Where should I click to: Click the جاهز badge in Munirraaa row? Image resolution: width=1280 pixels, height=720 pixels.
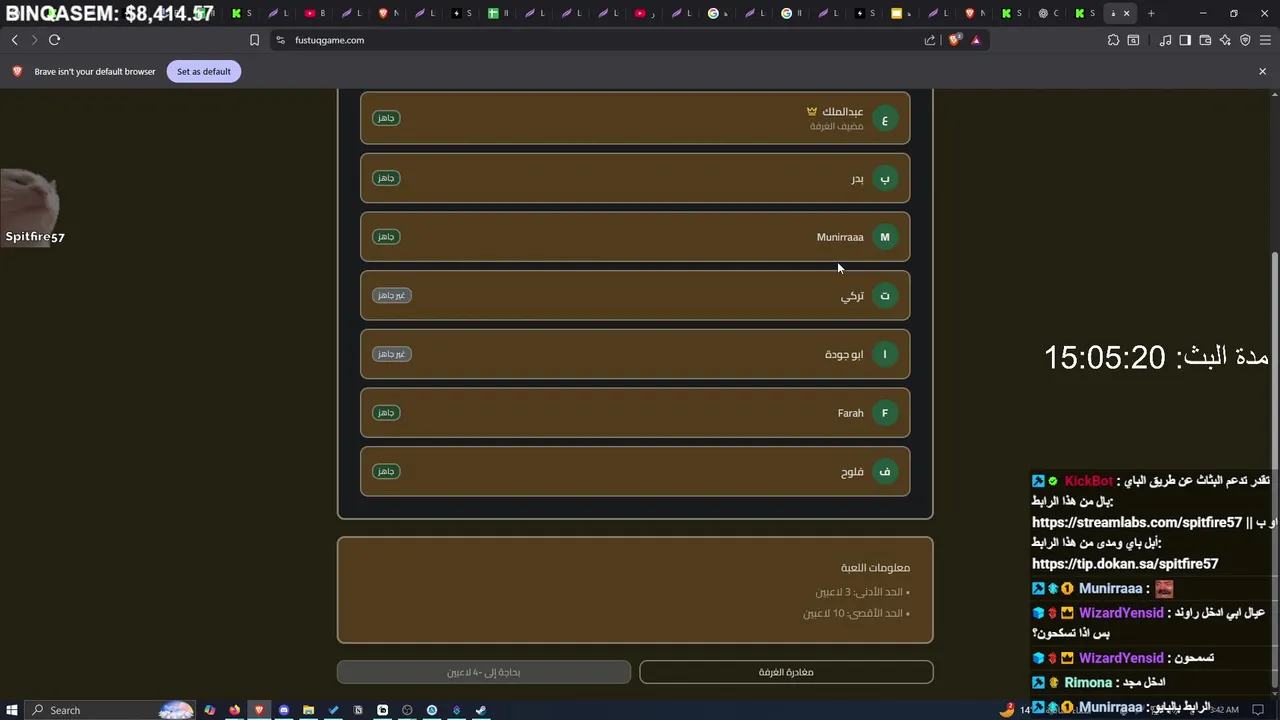point(386,237)
